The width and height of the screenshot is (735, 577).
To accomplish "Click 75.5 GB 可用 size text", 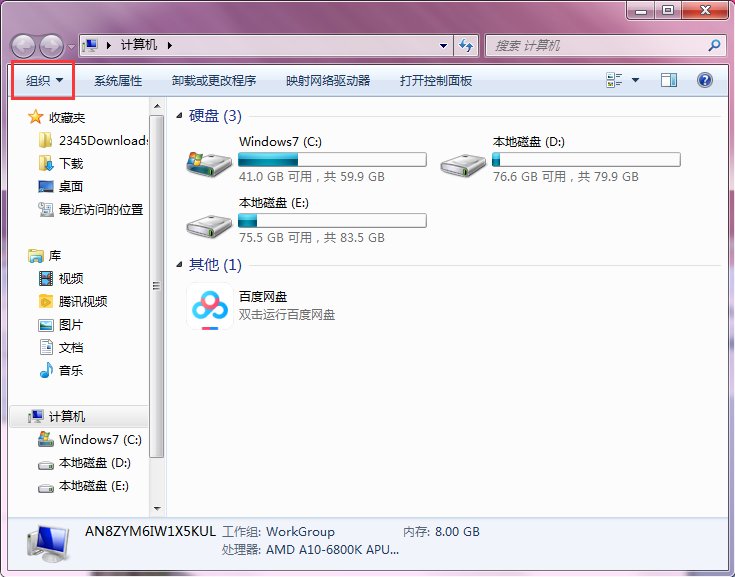I will [x=312, y=238].
